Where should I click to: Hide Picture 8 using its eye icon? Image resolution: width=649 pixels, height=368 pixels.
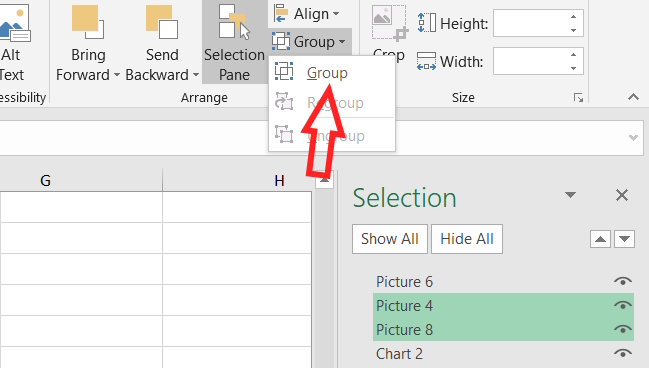(x=623, y=330)
